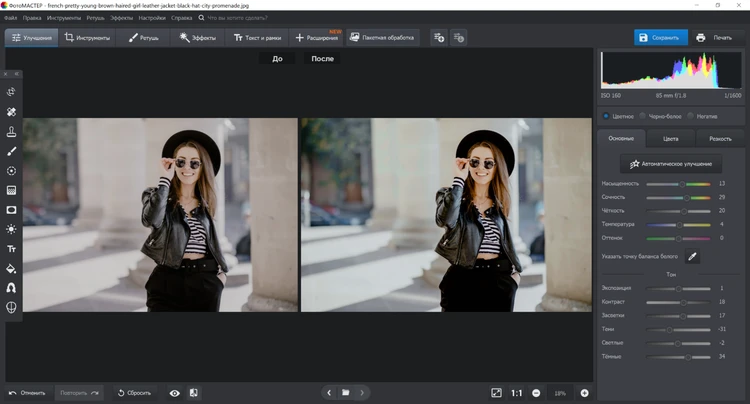Switch to the Основные tab
The width and height of the screenshot is (750, 404).
click(621, 139)
